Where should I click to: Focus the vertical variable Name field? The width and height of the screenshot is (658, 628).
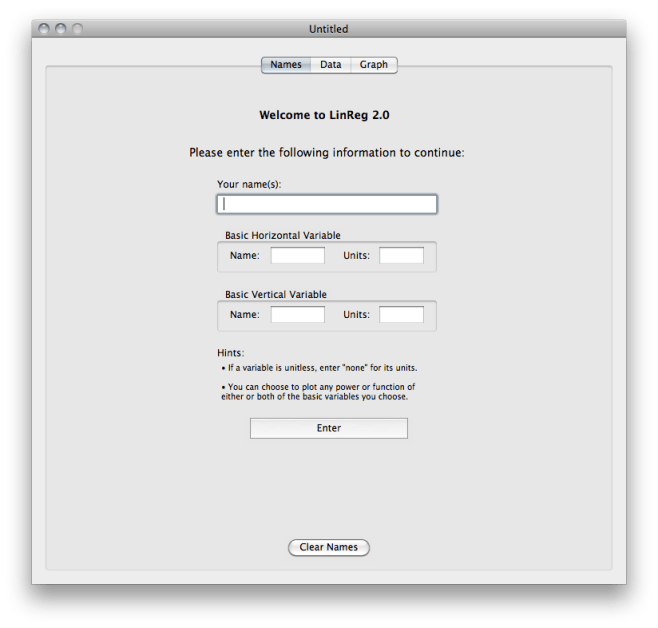[298, 315]
